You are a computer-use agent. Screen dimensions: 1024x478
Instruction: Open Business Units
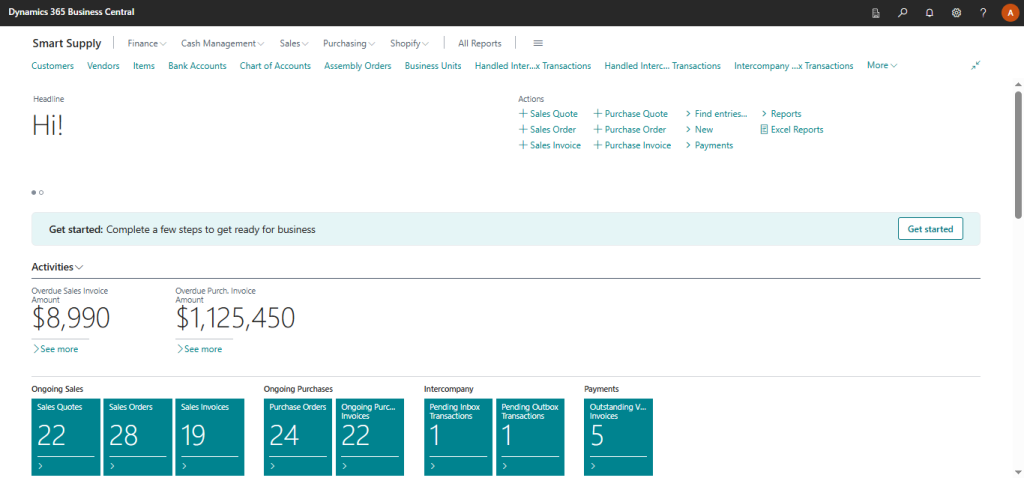click(433, 65)
